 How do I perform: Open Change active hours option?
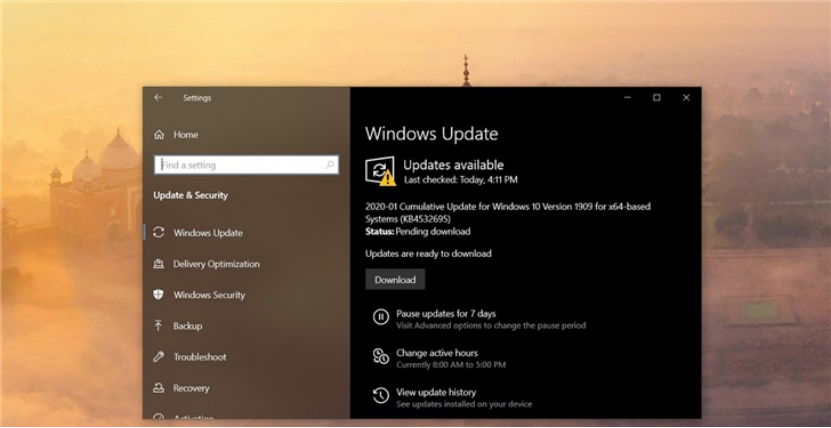tap(437, 353)
